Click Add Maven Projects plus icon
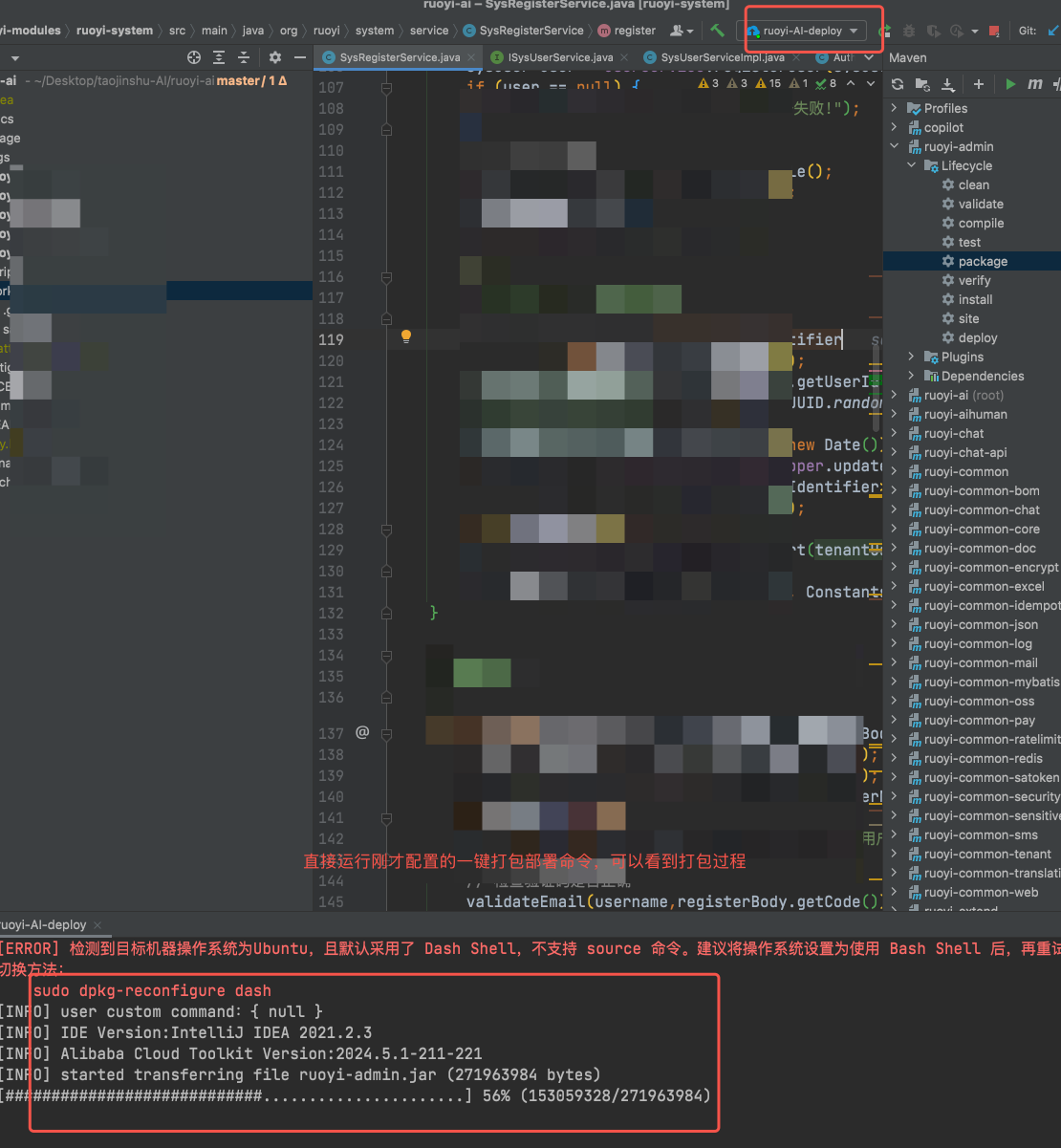Screen dimensions: 1061x1148 click(978, 84)
